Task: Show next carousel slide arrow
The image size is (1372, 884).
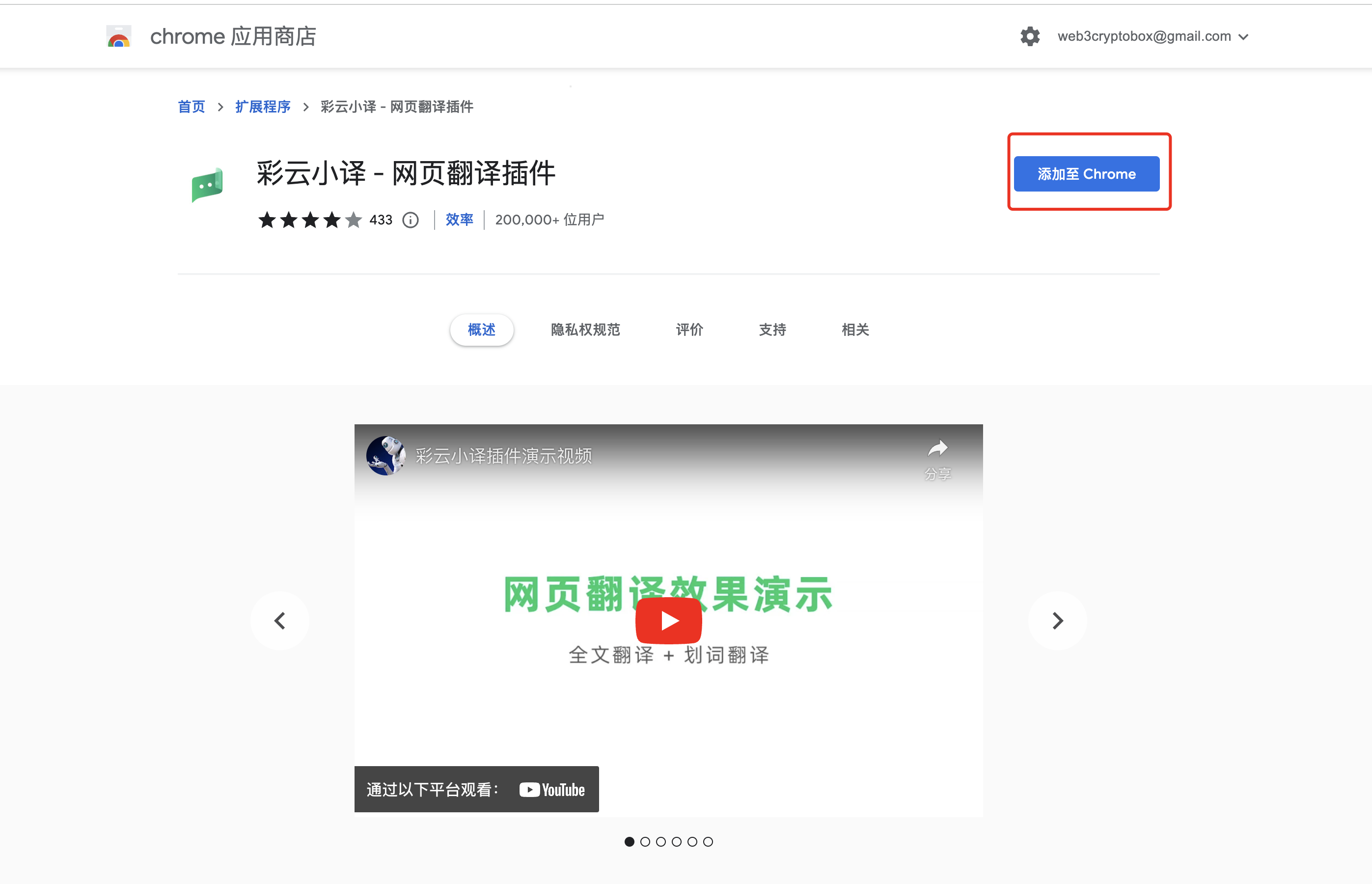Action: [x=1058, y=621]
